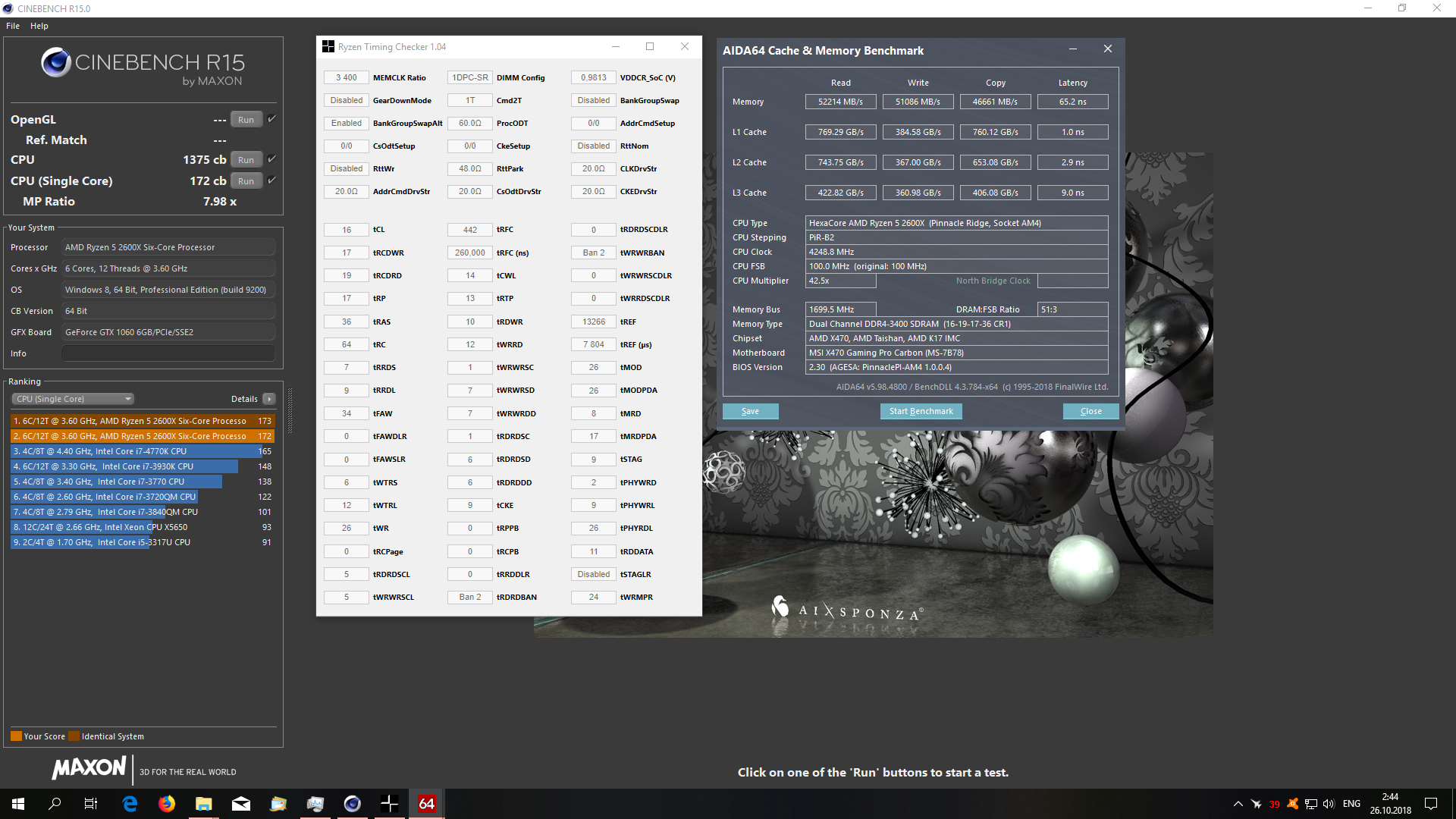The height and width of the screenshot is (819, 1456).
Task: Show hidden system tray icons
Action: tap(1238, 804)
